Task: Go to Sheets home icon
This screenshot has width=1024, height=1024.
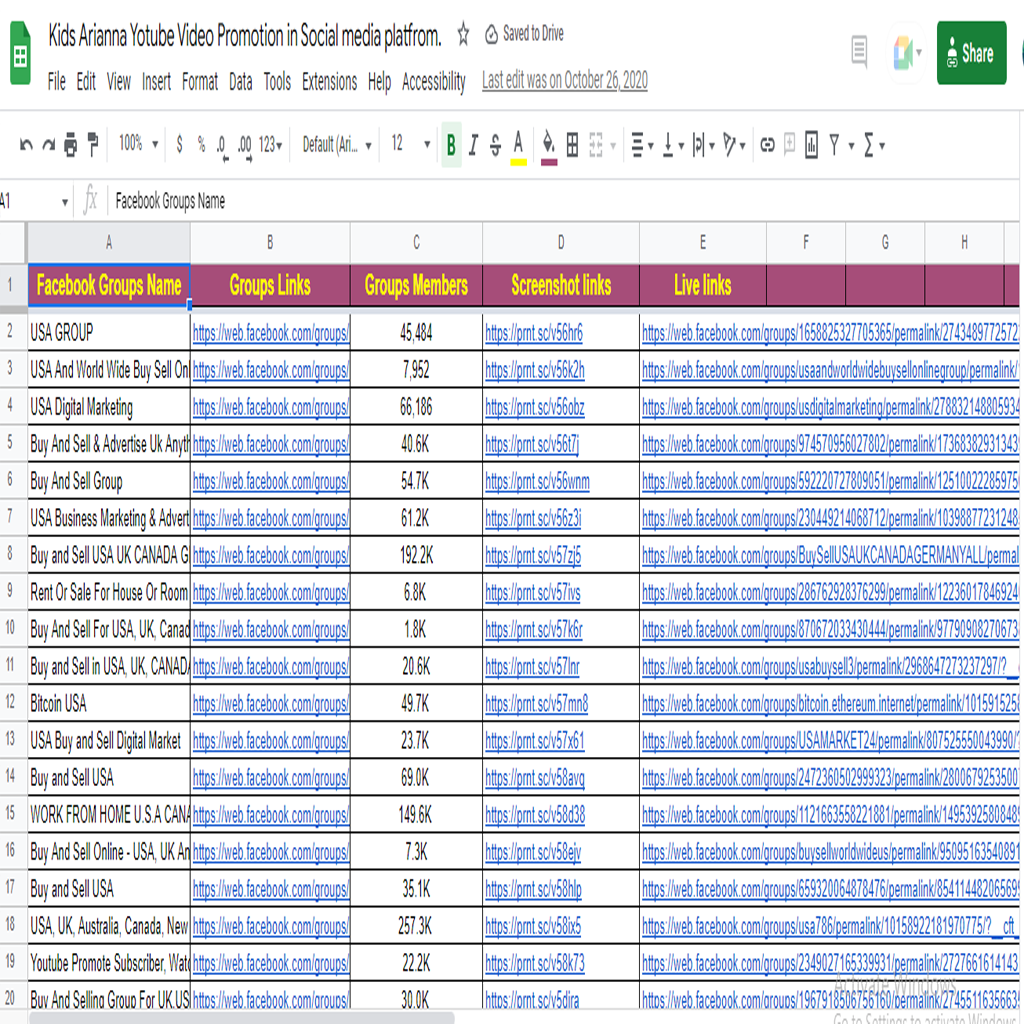Action: [20, 53]
